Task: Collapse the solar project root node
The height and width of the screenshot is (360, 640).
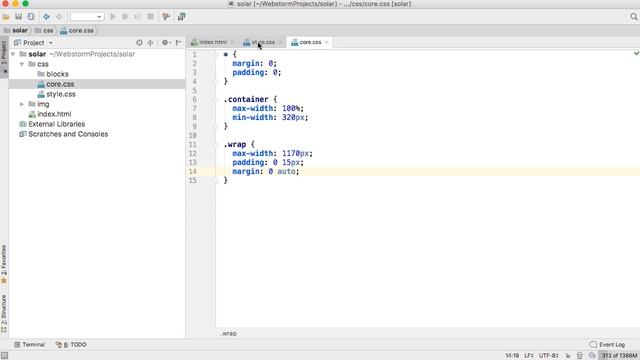Action: point(13,54)
